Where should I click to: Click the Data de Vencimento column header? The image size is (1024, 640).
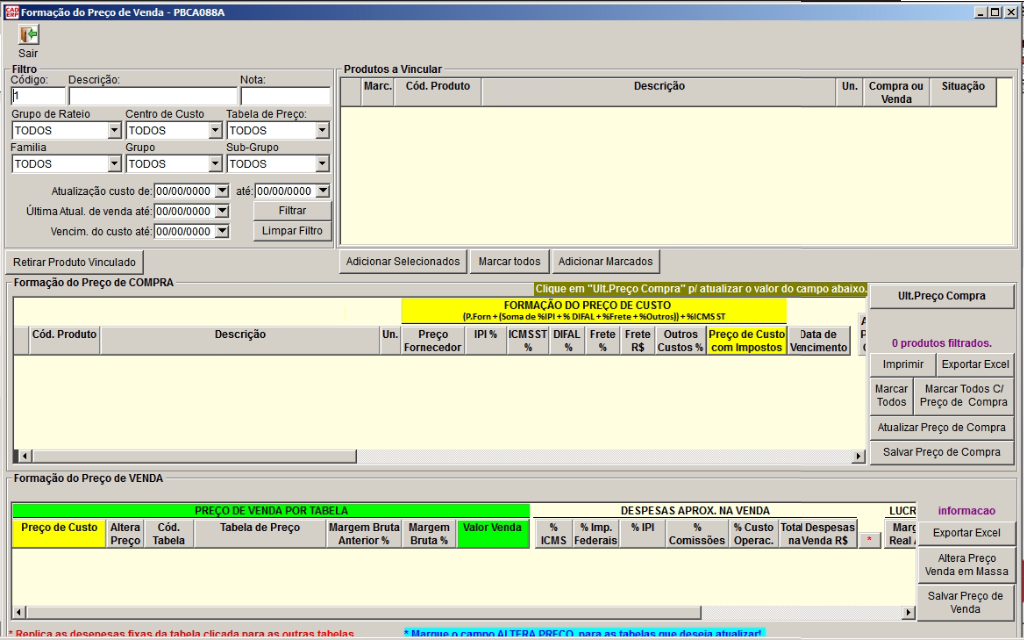tap(818, 341)
